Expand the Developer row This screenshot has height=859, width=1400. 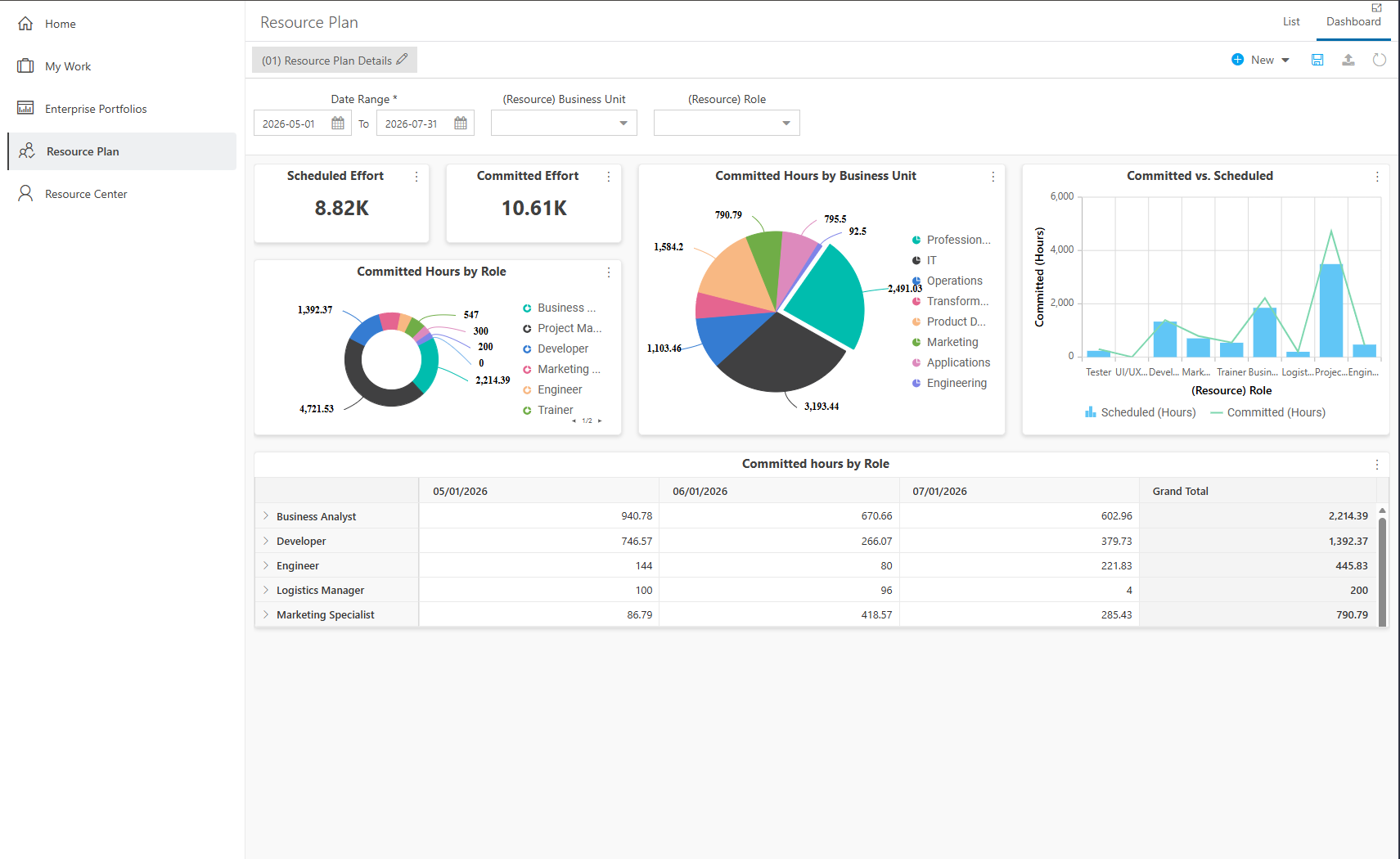click(x=266, y=541)
